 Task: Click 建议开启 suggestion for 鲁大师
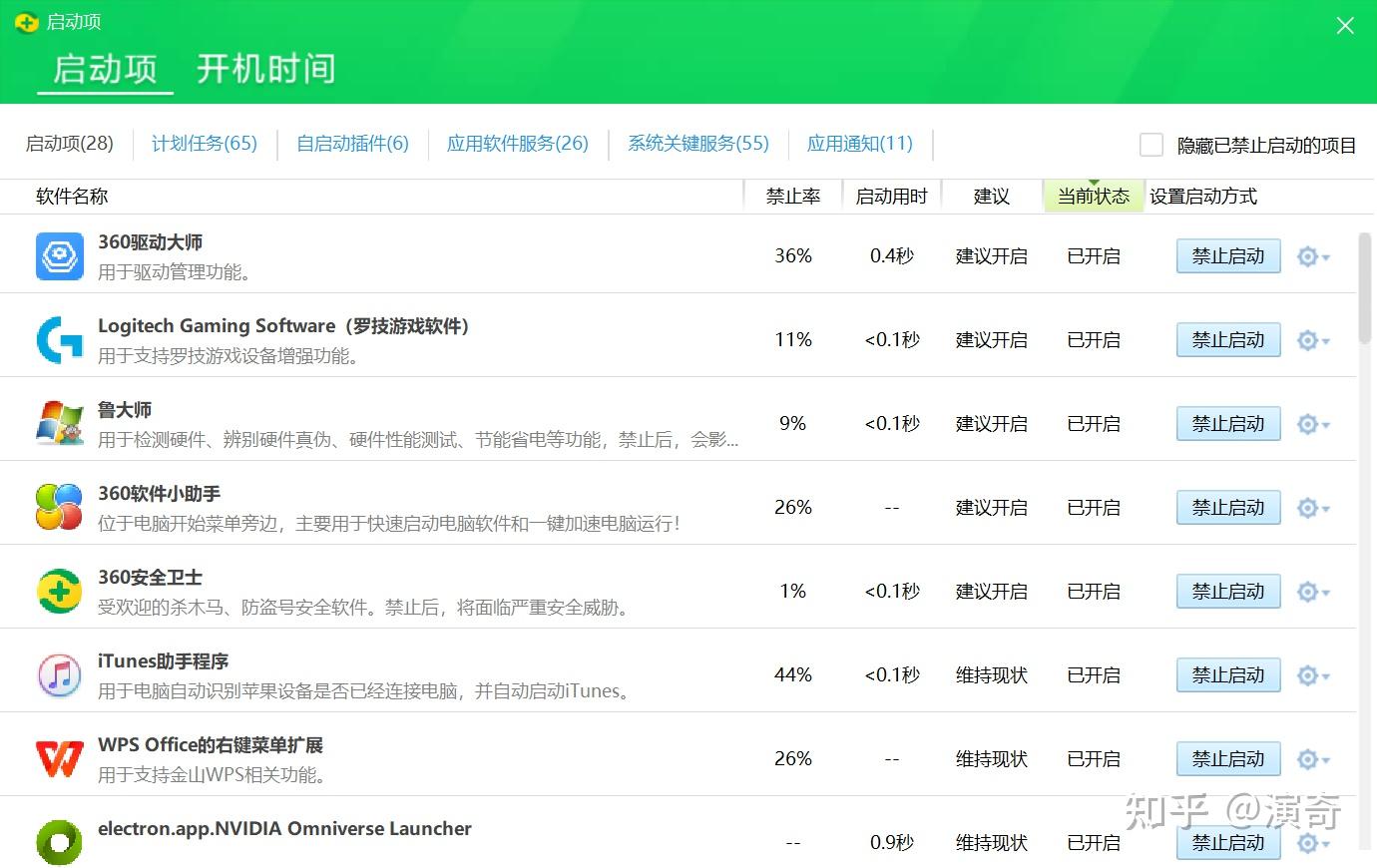pyautogui.click(x=992, y=424)
